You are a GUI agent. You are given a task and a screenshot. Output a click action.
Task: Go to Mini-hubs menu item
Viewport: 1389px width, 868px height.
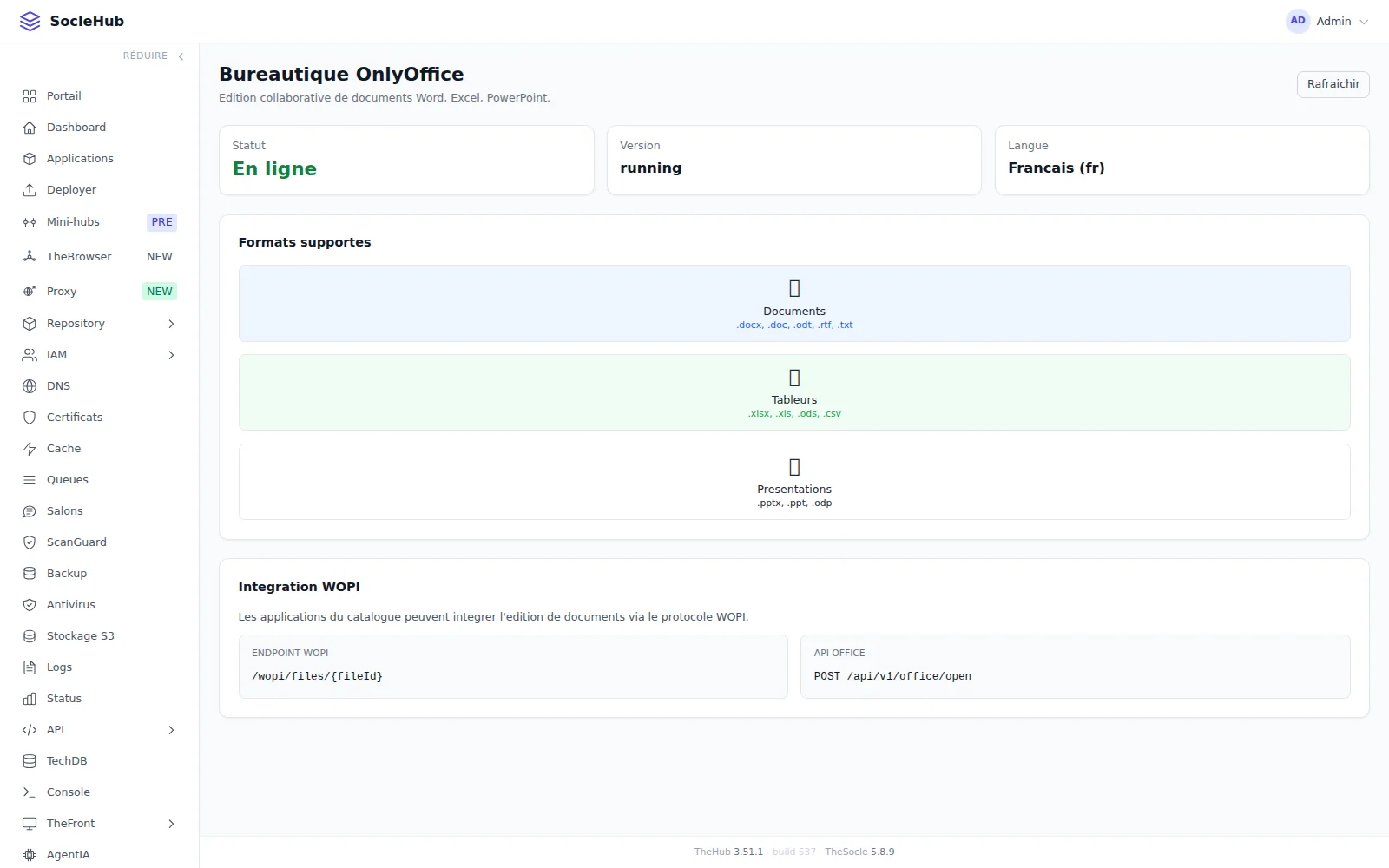click(99, 222)
